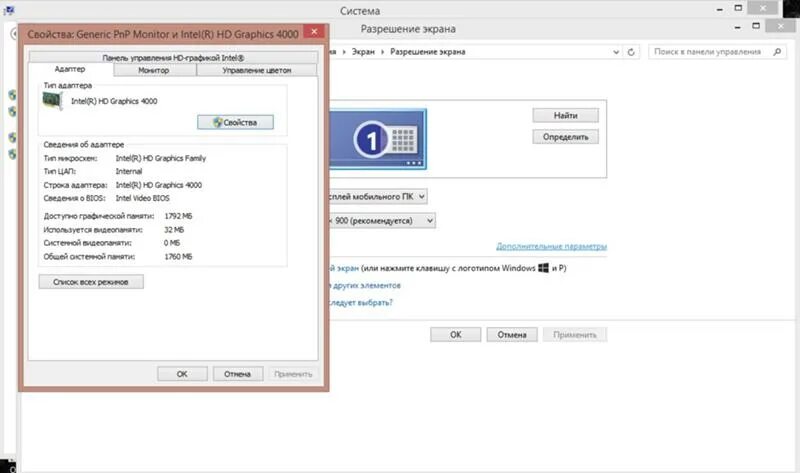Click Применить in Разрешение экрана window
This screenshot has height=473, width=800.
pos(575,335)
